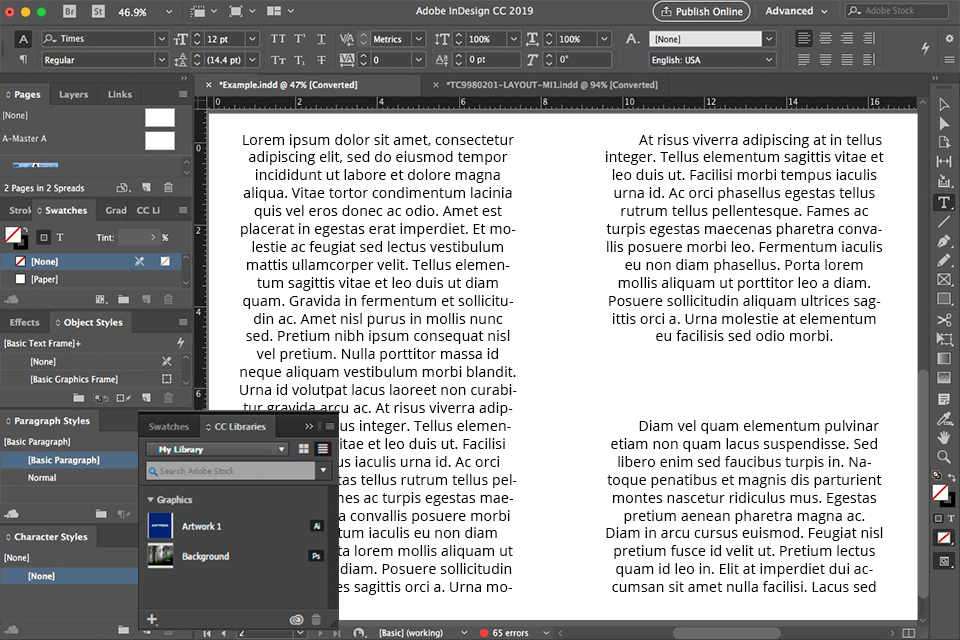Expand the English: USA language dropdown
Viewport: 960px width, 640px height.
(x=768, y=59)
